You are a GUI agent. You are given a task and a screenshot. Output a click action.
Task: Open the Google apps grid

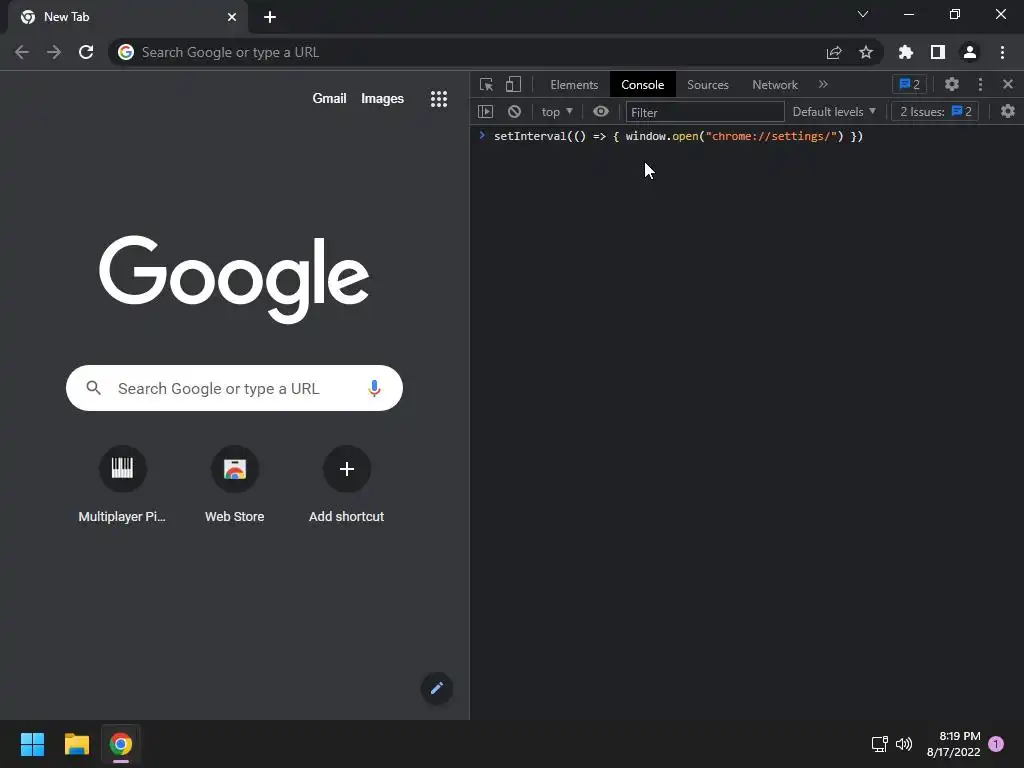pos(439,99)
